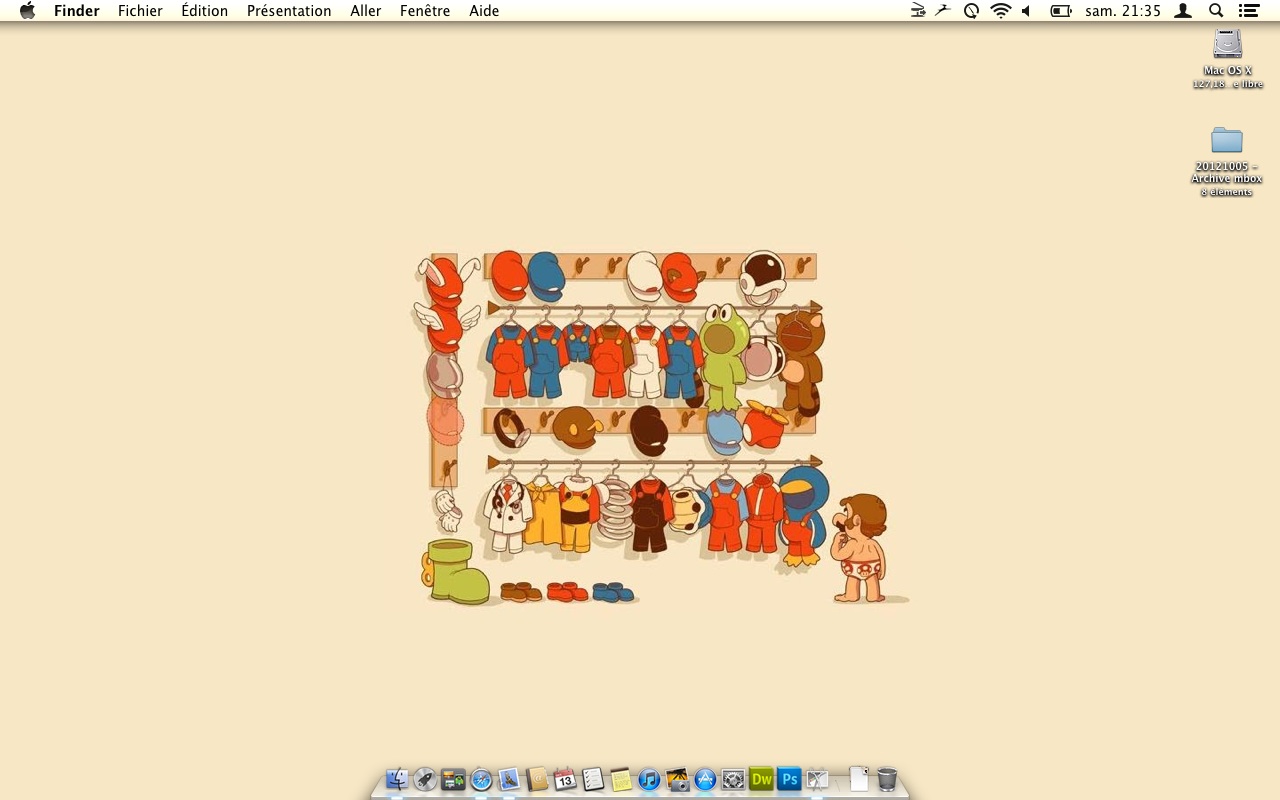This screenshot has width=1280, height=800.
Task: Open the App Store icon
Action: pos(706,779)
